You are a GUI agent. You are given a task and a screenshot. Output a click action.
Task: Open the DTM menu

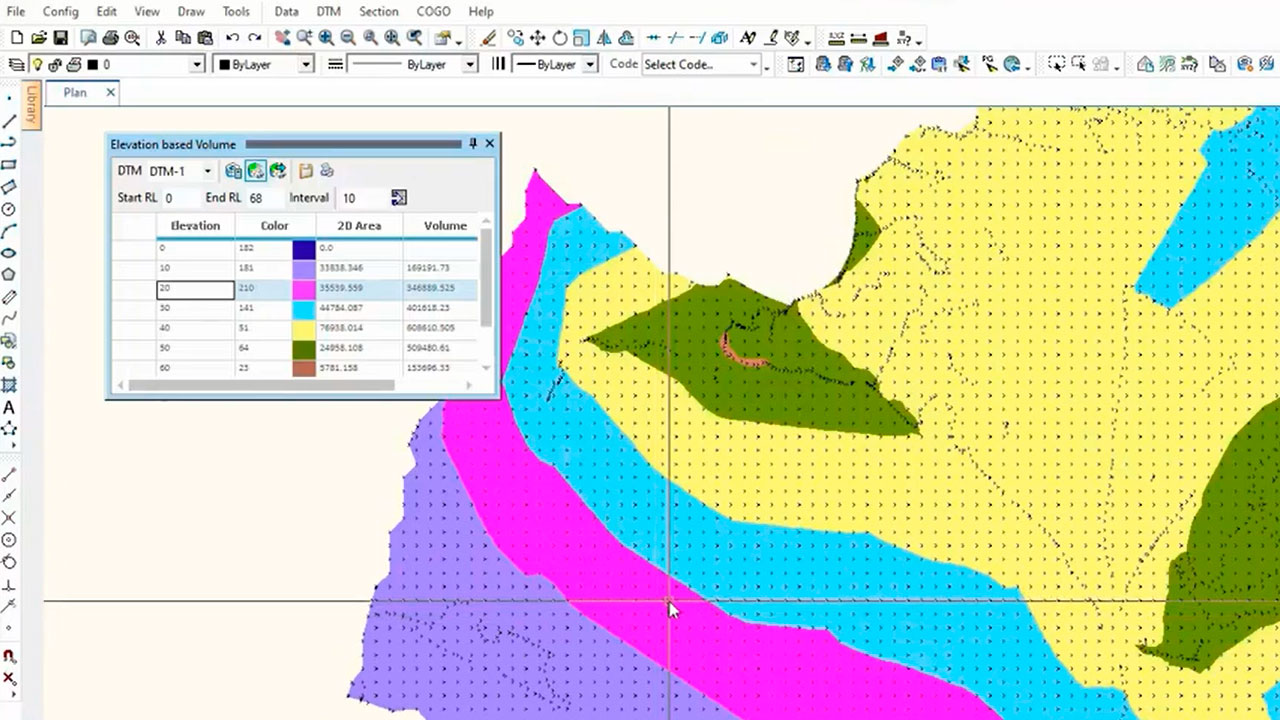point(328,12)
